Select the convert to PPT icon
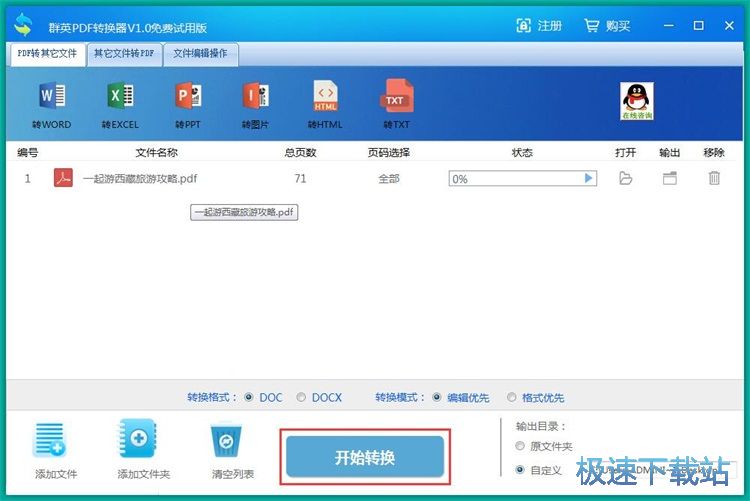The height and width of the screenshot is (501, 750). [188, 95]
